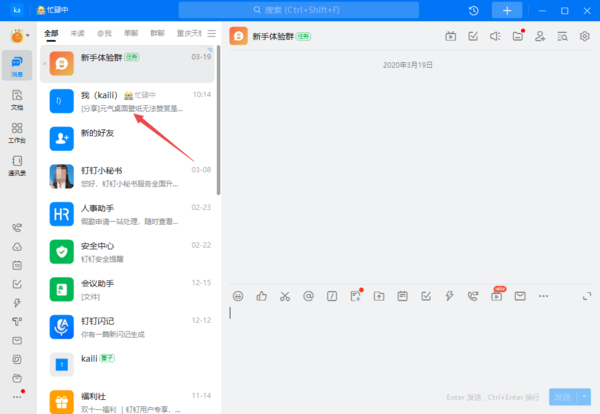Expand the user avatar status dropdown
This screenshot has height=414, width=600.
pos(28,36)
